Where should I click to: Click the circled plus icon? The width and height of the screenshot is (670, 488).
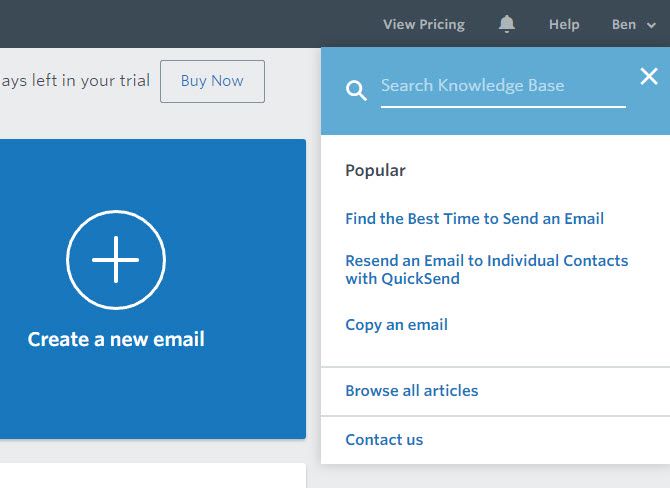[x=116, y=260]
